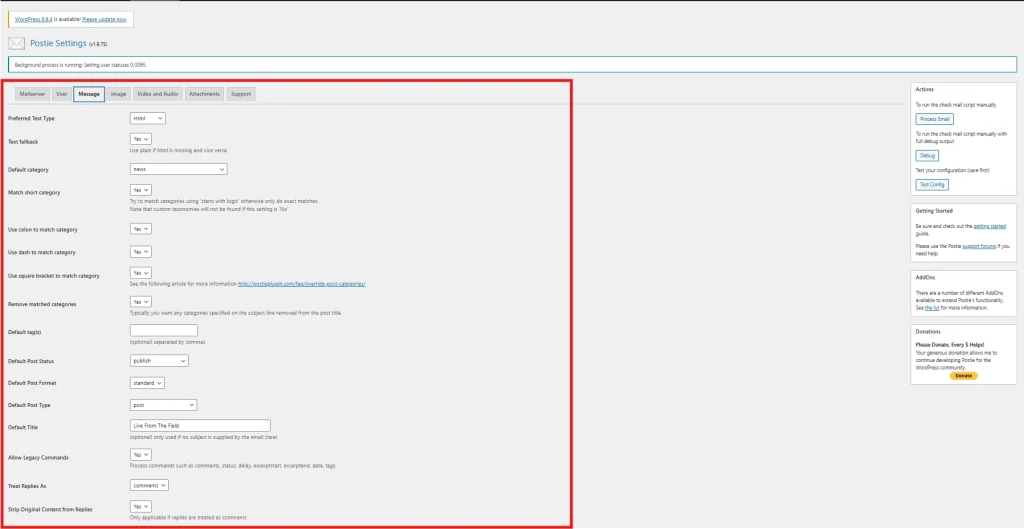
Task: Click into the Default Title text field
Action: (200, 425)
